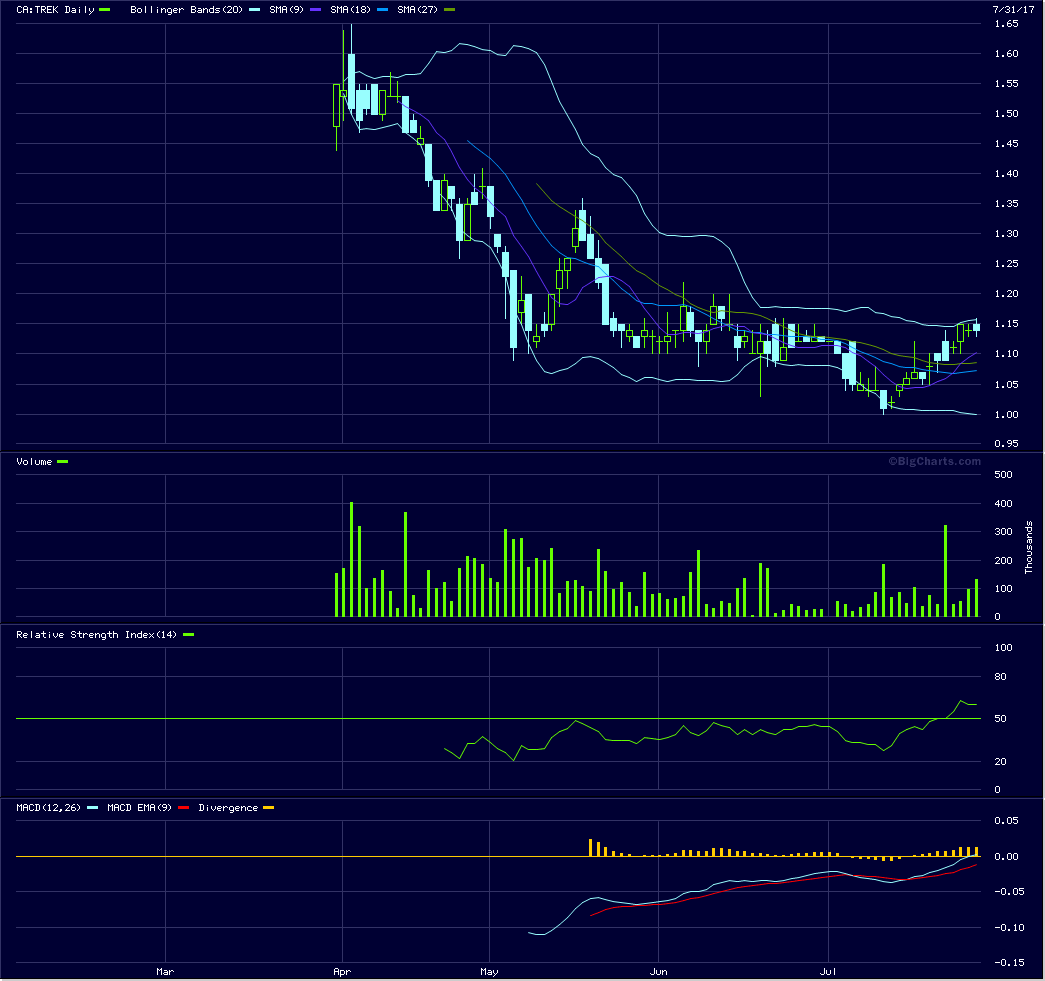Click the 0.95 price axis label
The width and height of the screenshot is (1045, 981).
(x=1006, y=444)
